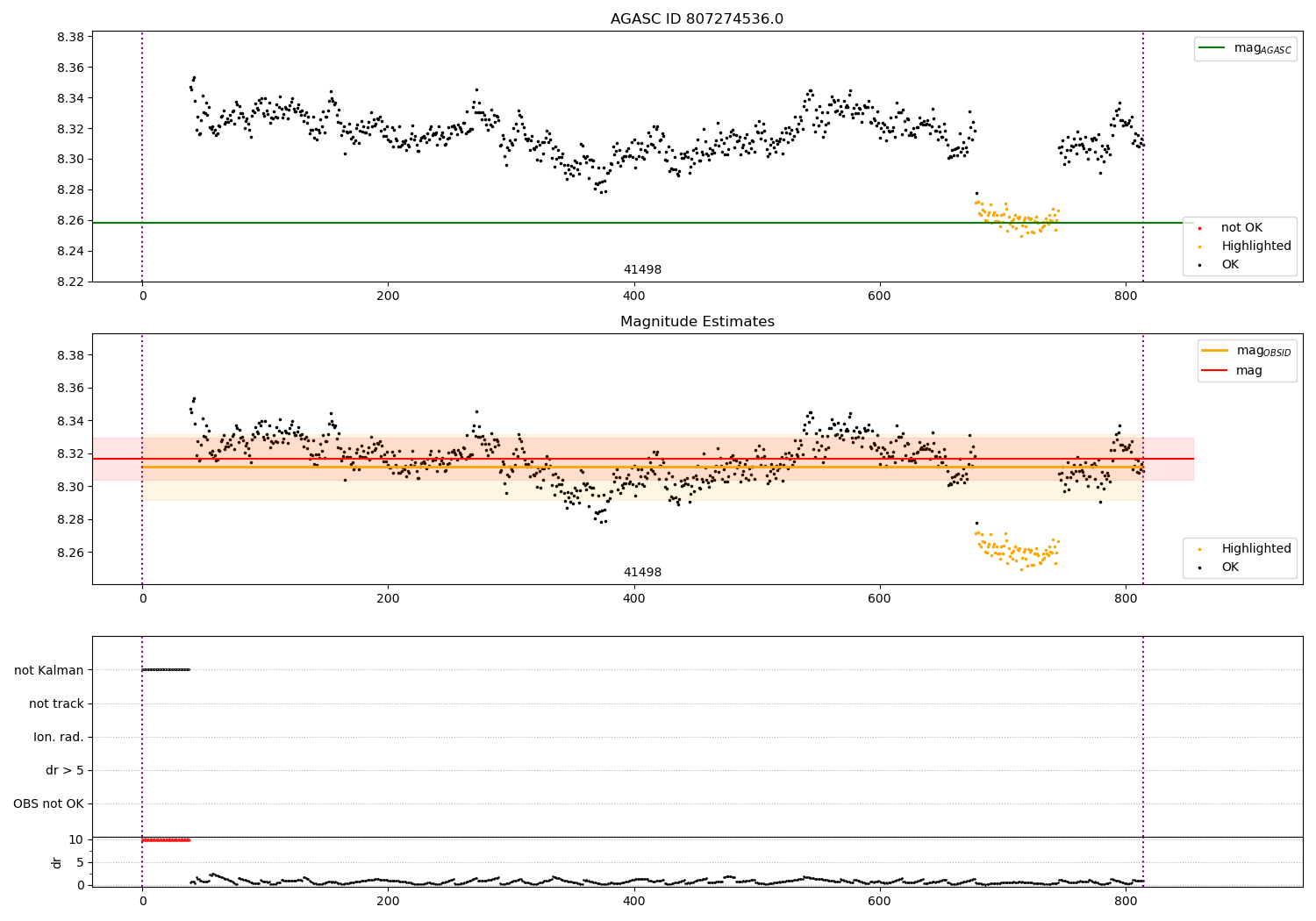Screen dimensions: 1316x921
Task: Click the 'dr > 5' axis label
Action: click(65, 771)
